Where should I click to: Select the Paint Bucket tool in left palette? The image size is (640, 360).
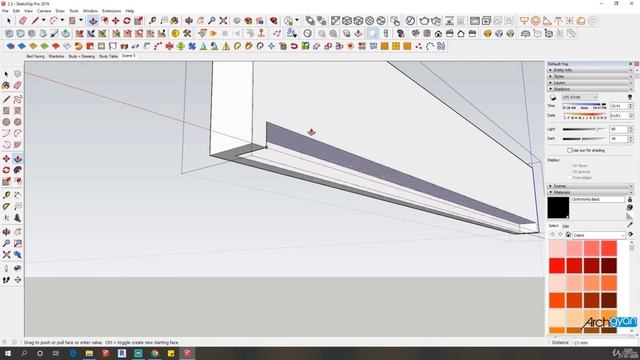(6, 85)
